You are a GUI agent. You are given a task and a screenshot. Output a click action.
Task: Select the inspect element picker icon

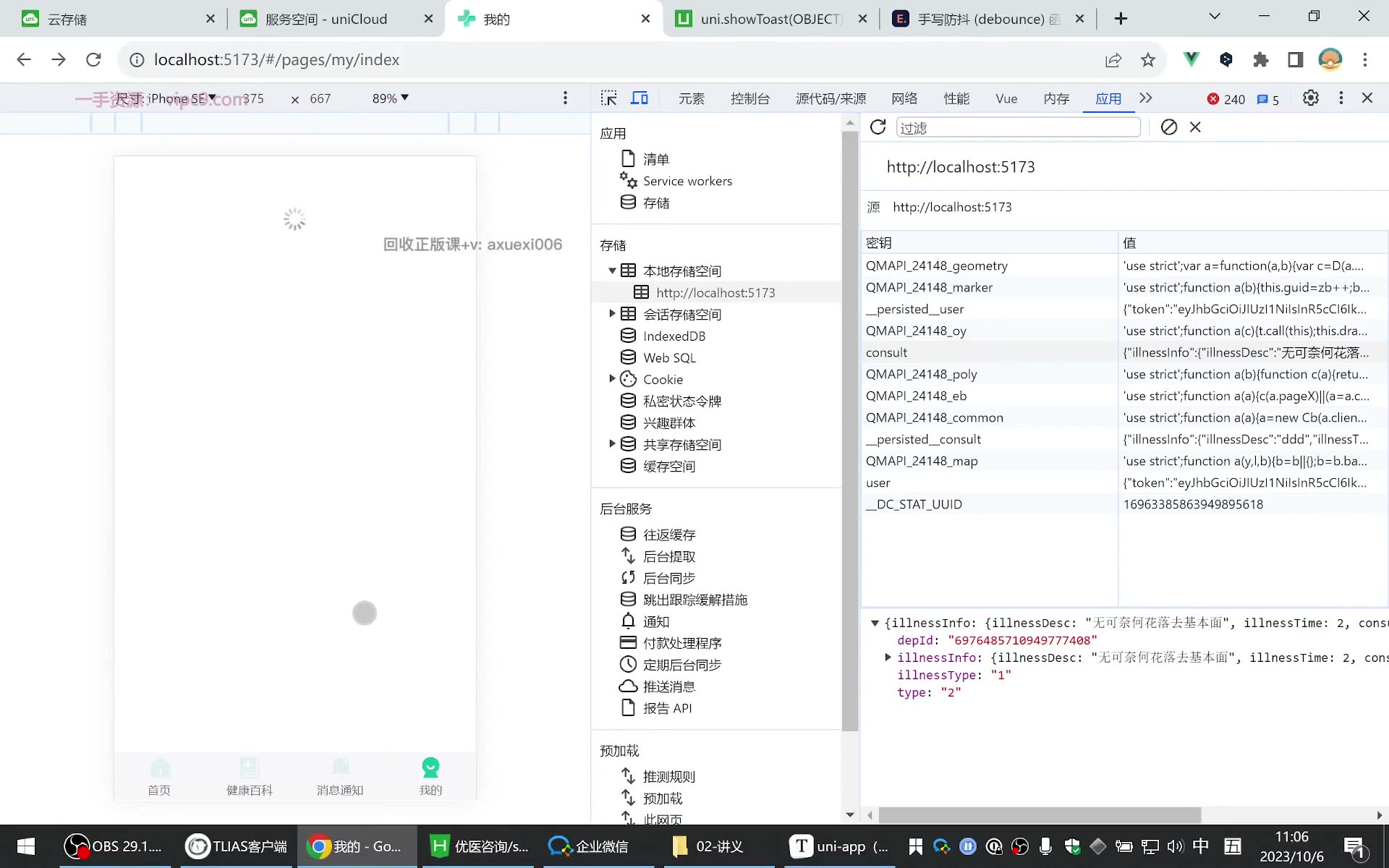pos(609,98)
